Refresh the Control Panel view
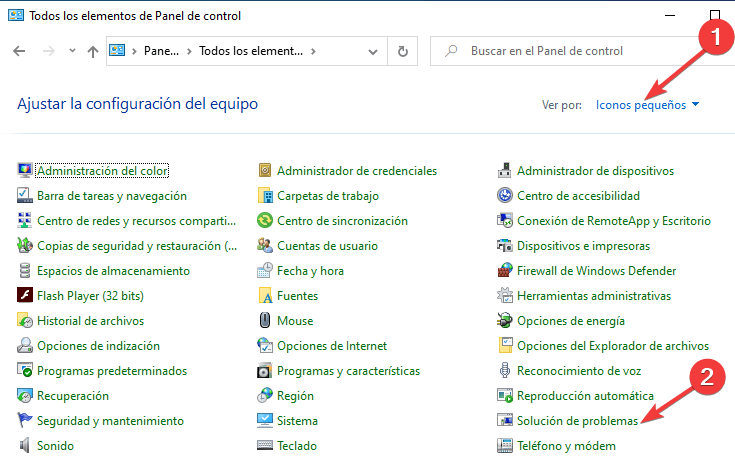This screenshot has height=468, width=735. [x=403, y=51]
